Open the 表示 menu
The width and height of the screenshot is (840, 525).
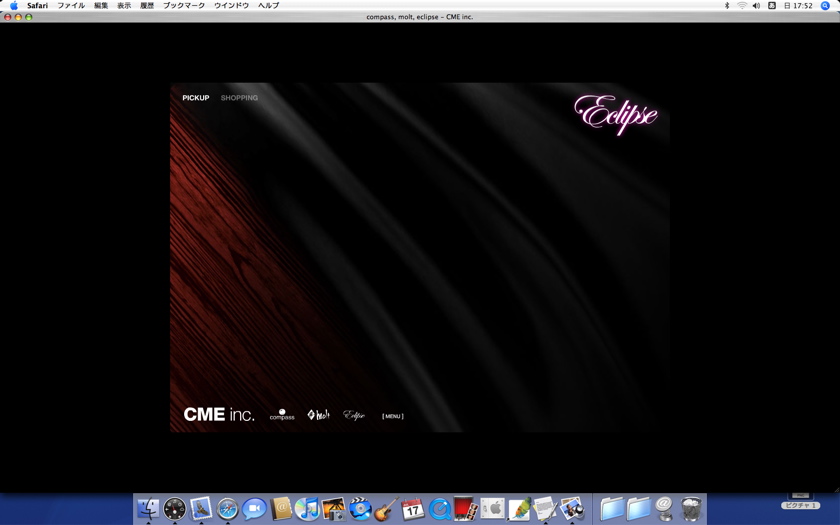124,5
